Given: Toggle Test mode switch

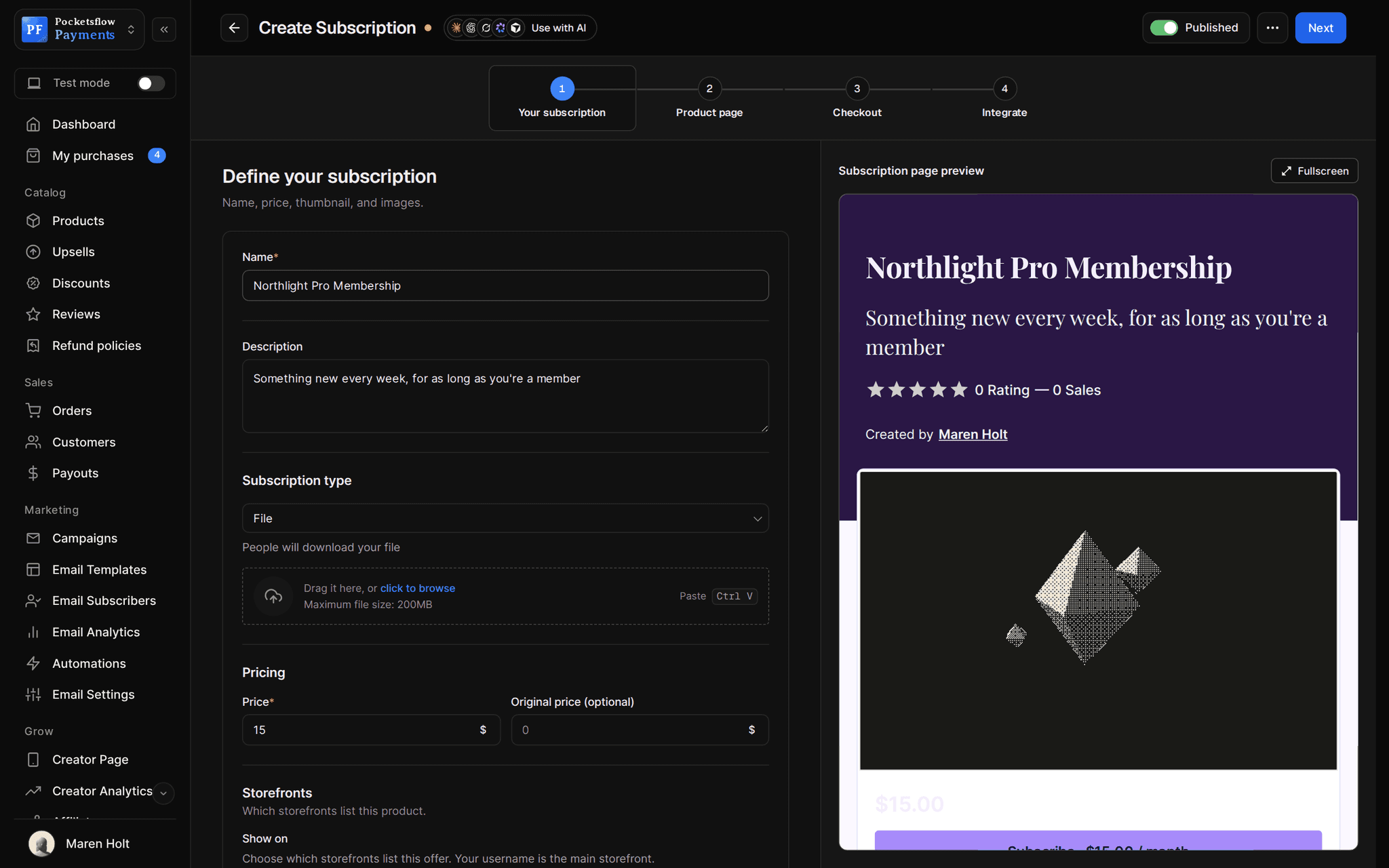Looking at the screenshot, I should click(151, 83).
